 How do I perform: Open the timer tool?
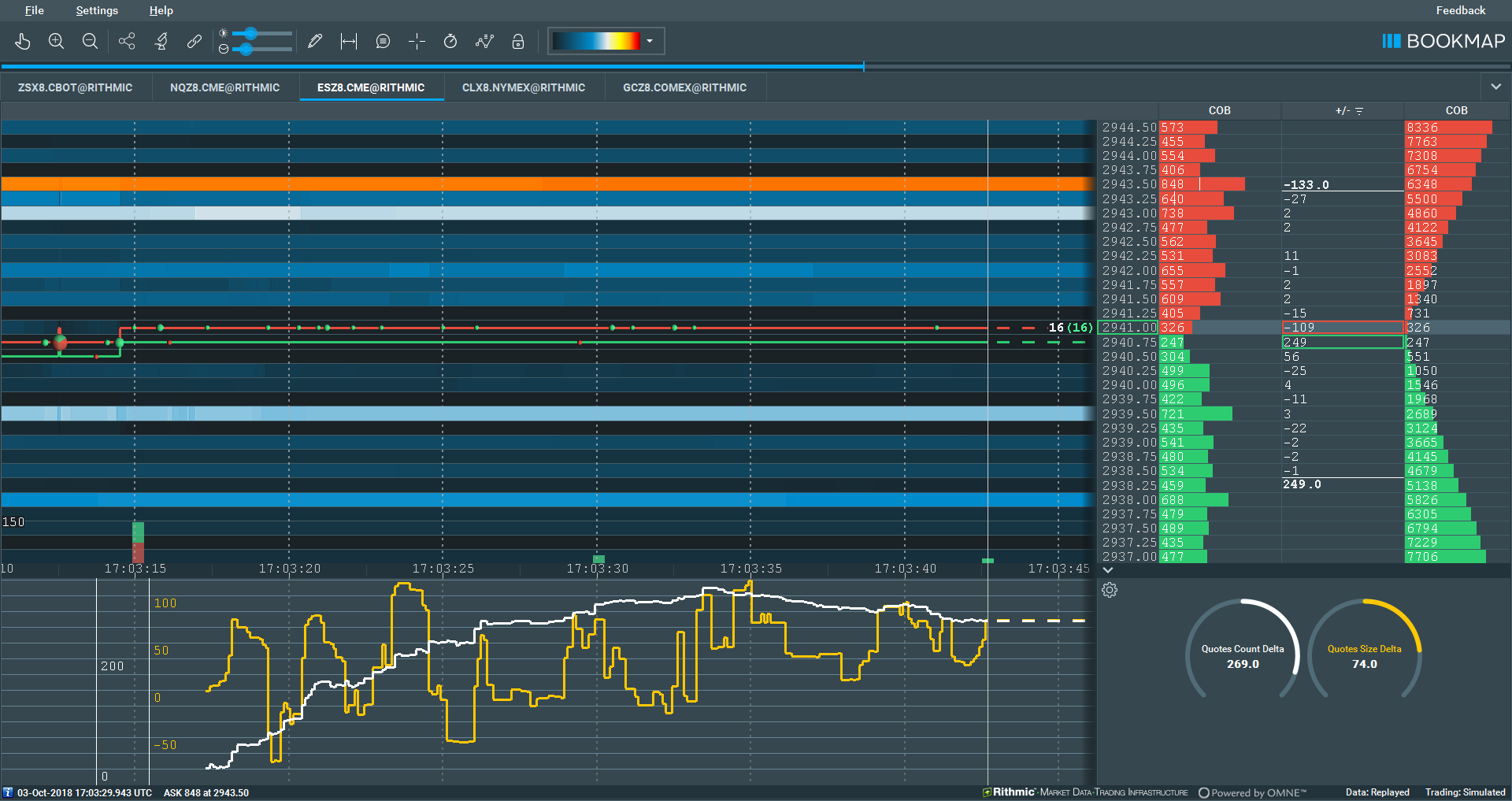pyautogui.click(x=450, y=41)
